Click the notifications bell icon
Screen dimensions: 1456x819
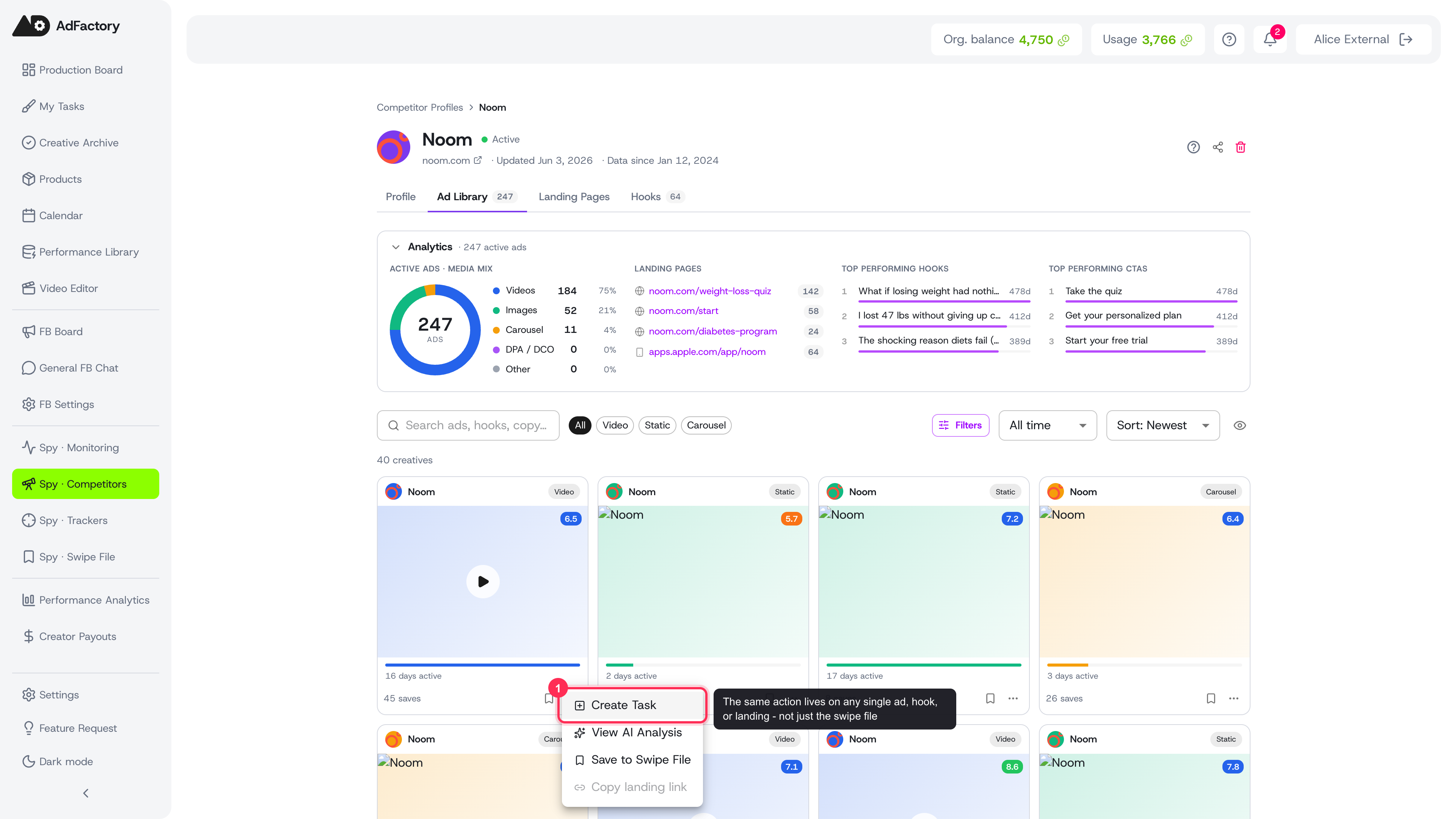pyautogui.click(x=1270, y=39)
